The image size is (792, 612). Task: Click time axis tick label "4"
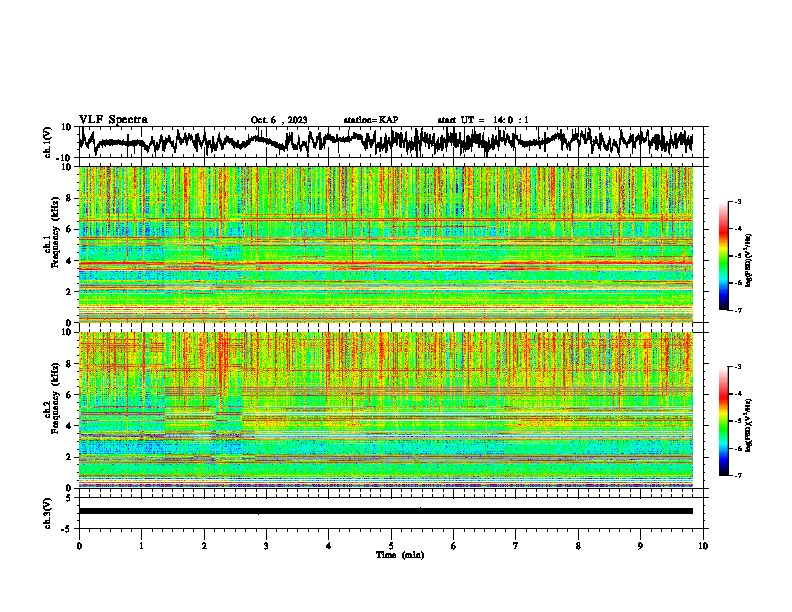click(329, 546)
